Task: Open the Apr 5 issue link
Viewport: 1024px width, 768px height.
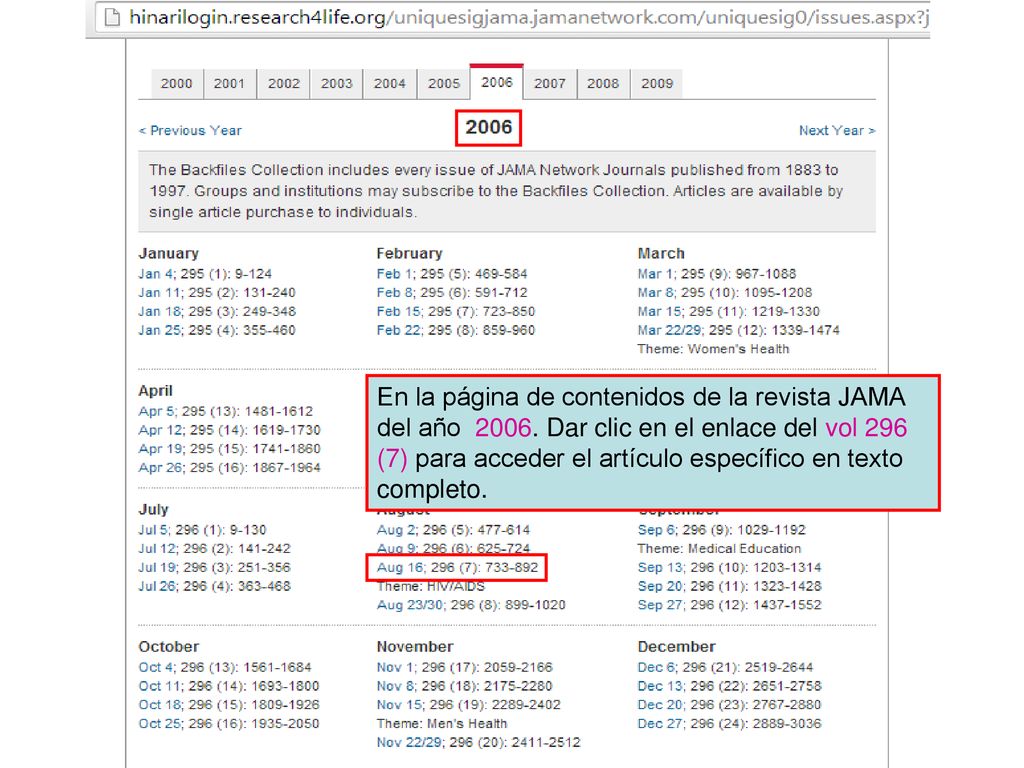Action: pos(156,412)
